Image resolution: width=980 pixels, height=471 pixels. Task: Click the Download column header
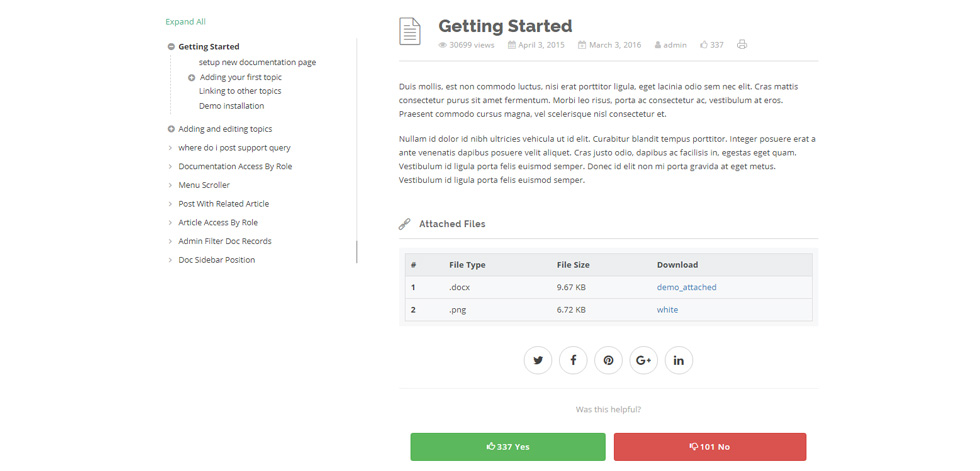678,265
